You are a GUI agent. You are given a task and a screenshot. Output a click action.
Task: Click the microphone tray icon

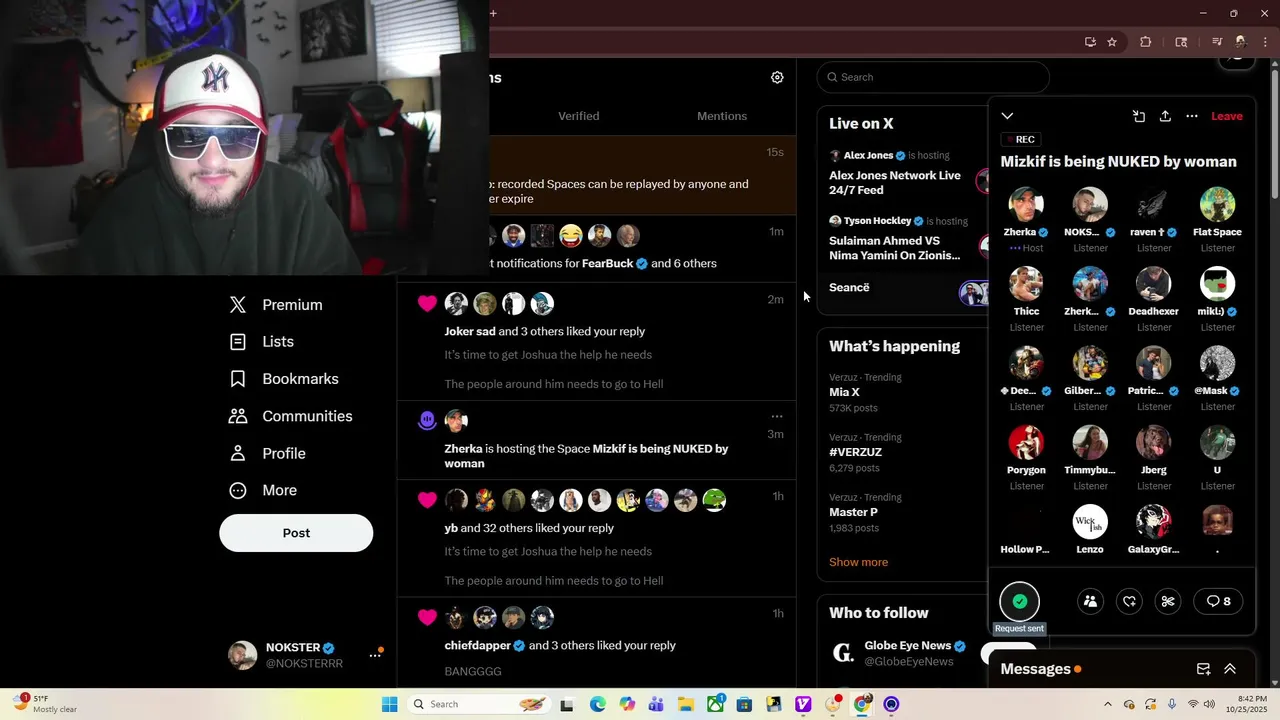(x=1172, y=704)
